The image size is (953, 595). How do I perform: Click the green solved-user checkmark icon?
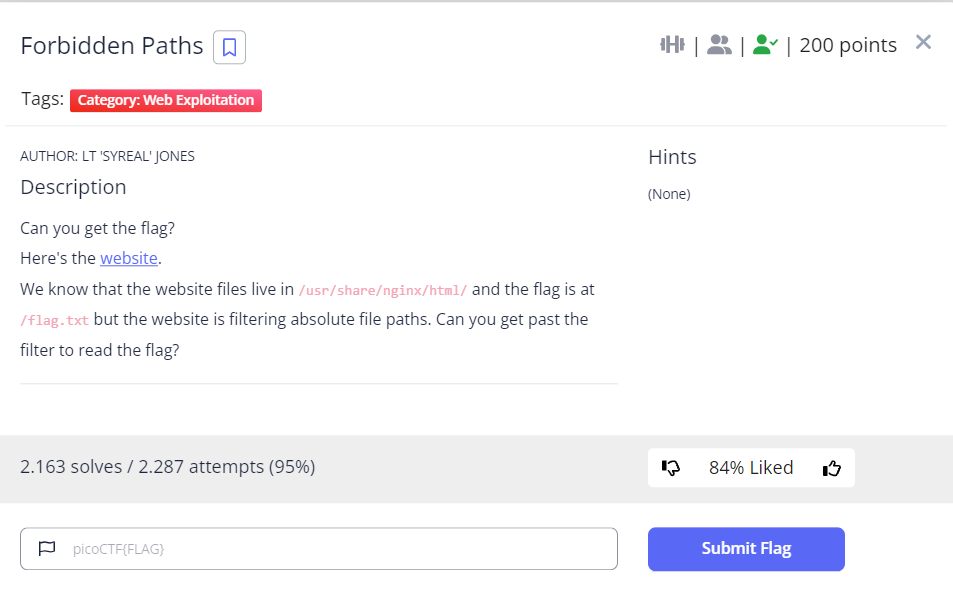pyautogui.click(x=765, y=44)
